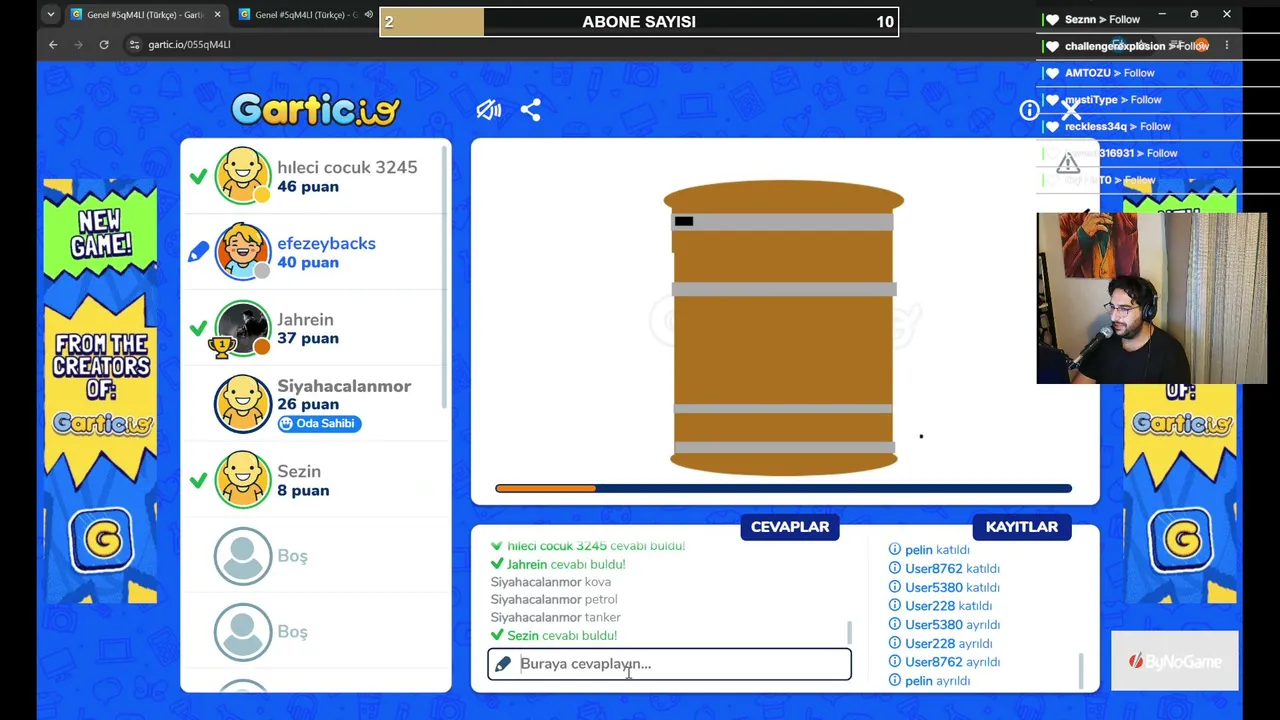Click the 'Siyahacalanmor tanker' answer

click(556, 617)
